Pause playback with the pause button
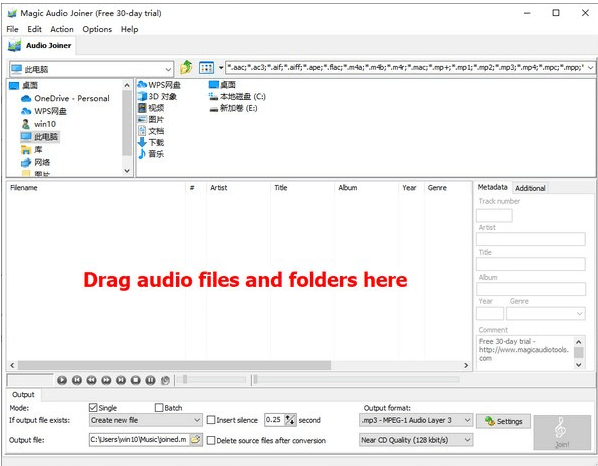 (x=150, y=380)
